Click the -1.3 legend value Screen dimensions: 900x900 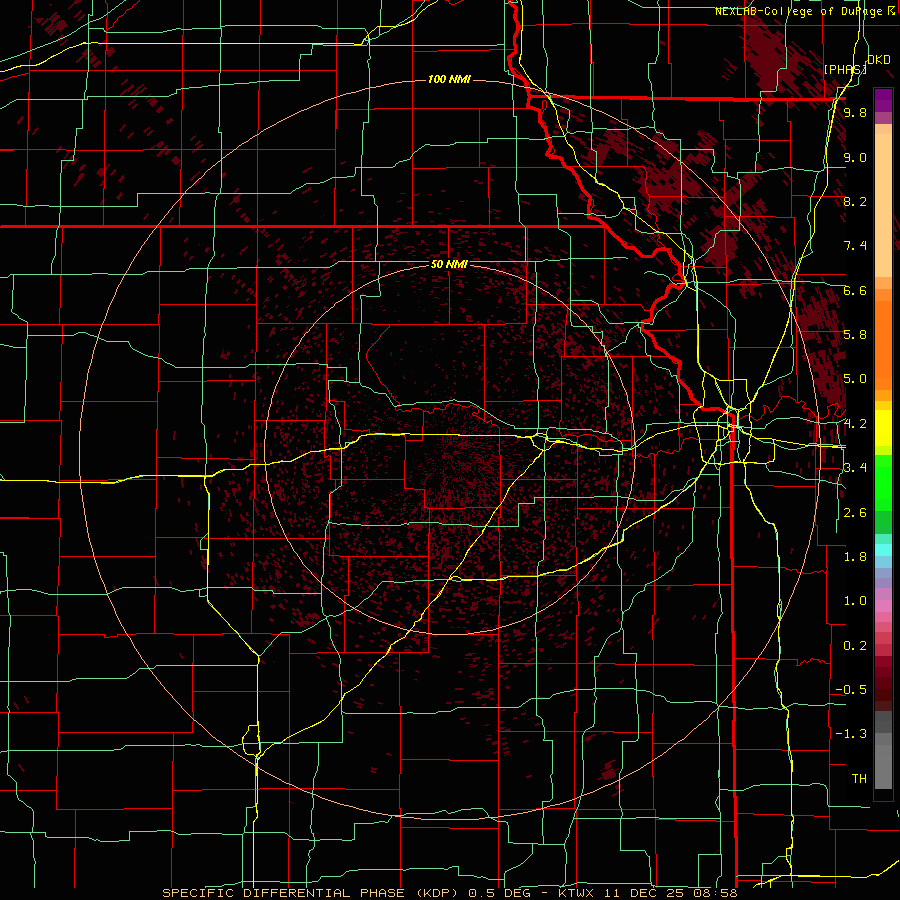pyautogui.click(x=851, y=734)
